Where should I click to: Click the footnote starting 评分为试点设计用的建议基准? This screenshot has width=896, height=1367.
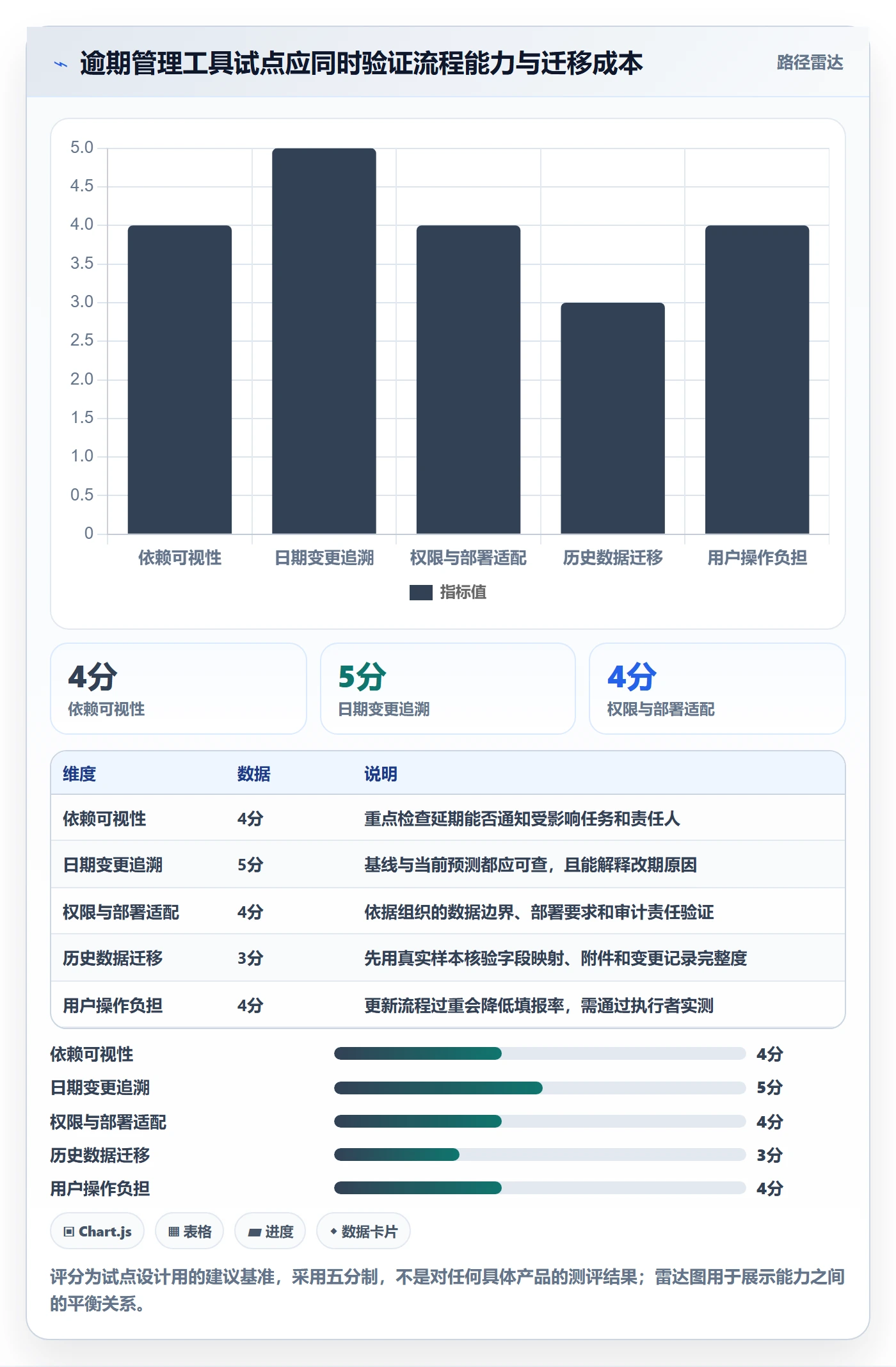pyautogui.click(x=447, y=1290)
